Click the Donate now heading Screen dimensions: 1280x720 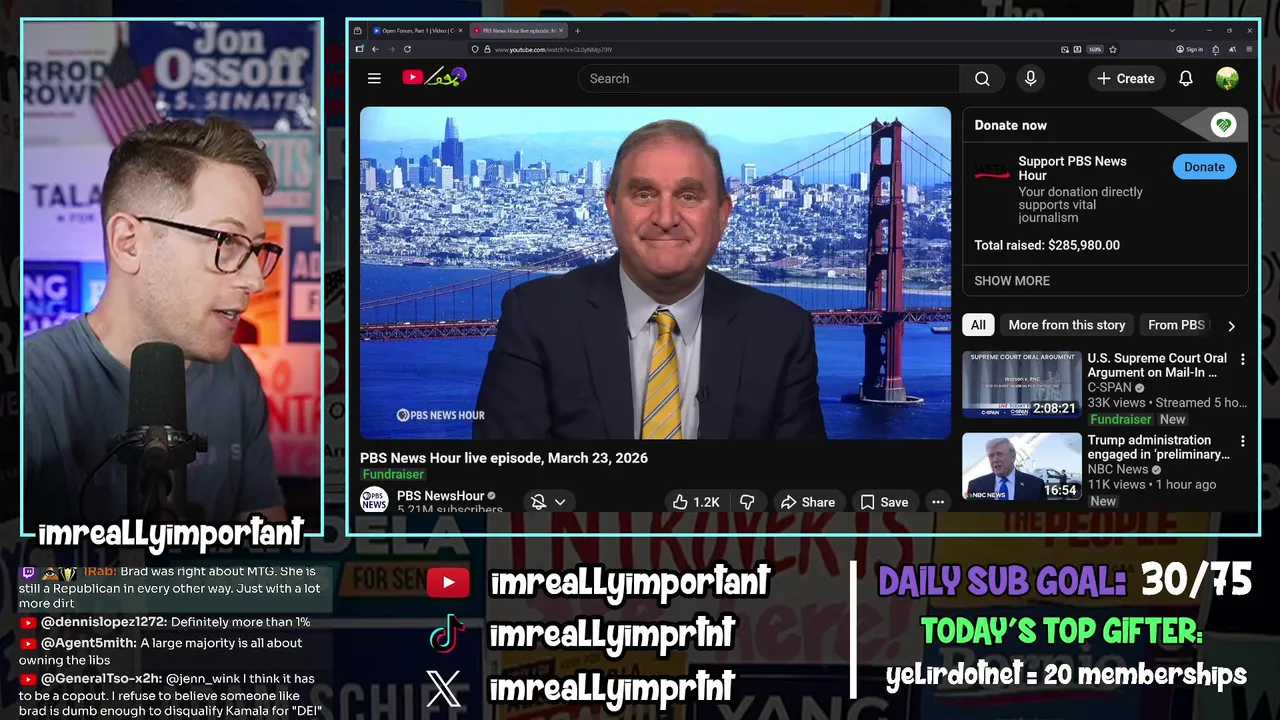click(x=1011, y=125)
